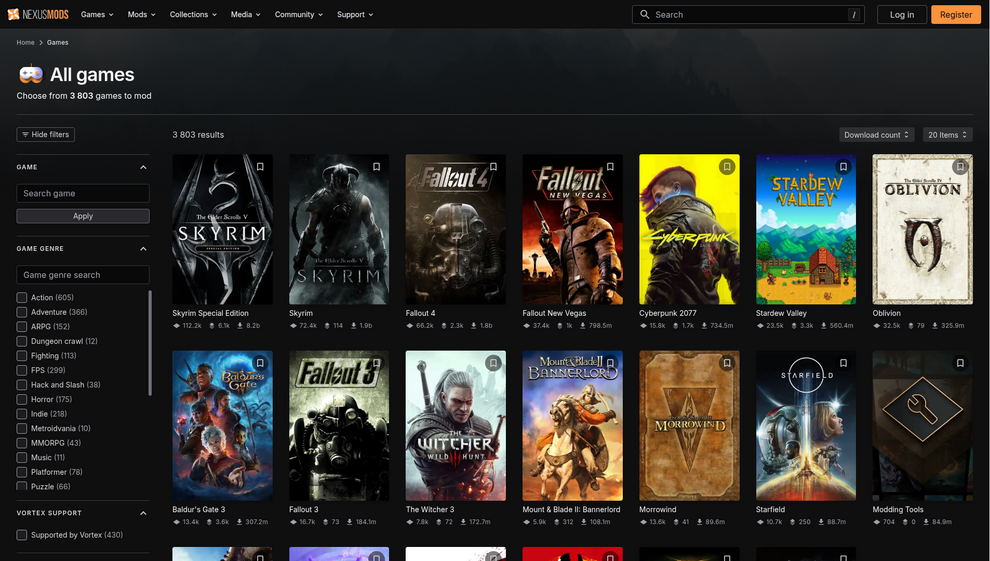Click the Hide filters button
The image size is (990, 561).
click(45, 134)
